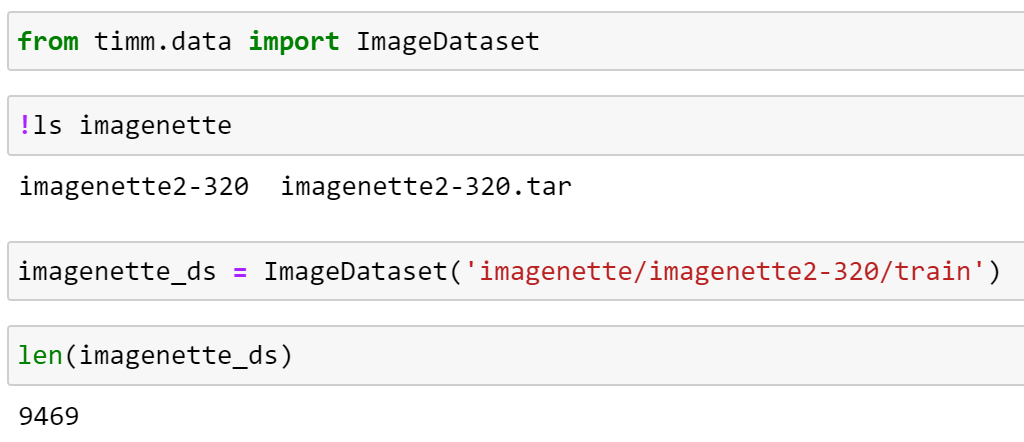Focus the empty area of the import cell
1024x442 pixels.
(780, 42)
